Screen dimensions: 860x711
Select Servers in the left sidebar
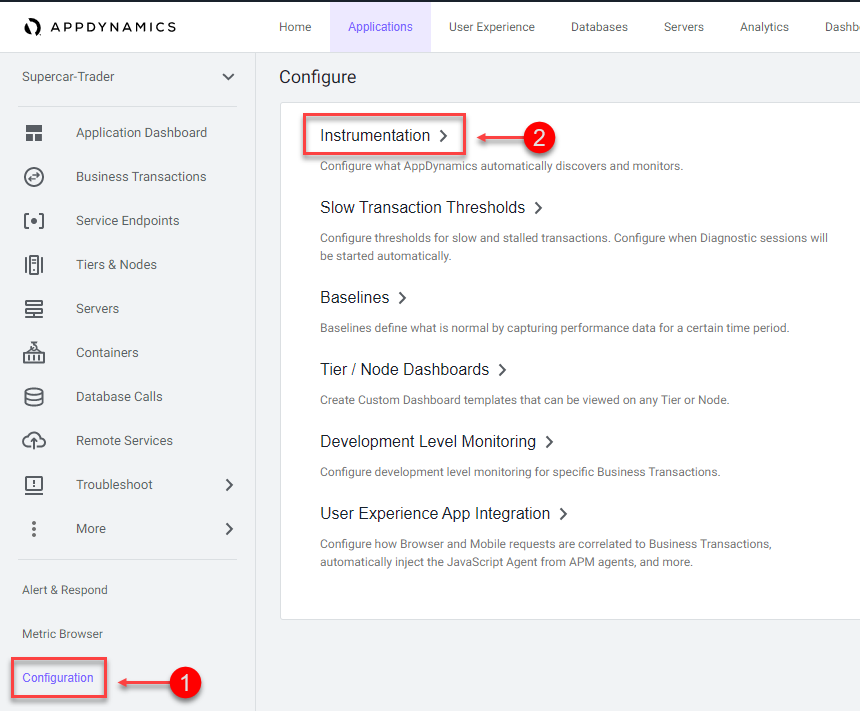click(98, 308)
